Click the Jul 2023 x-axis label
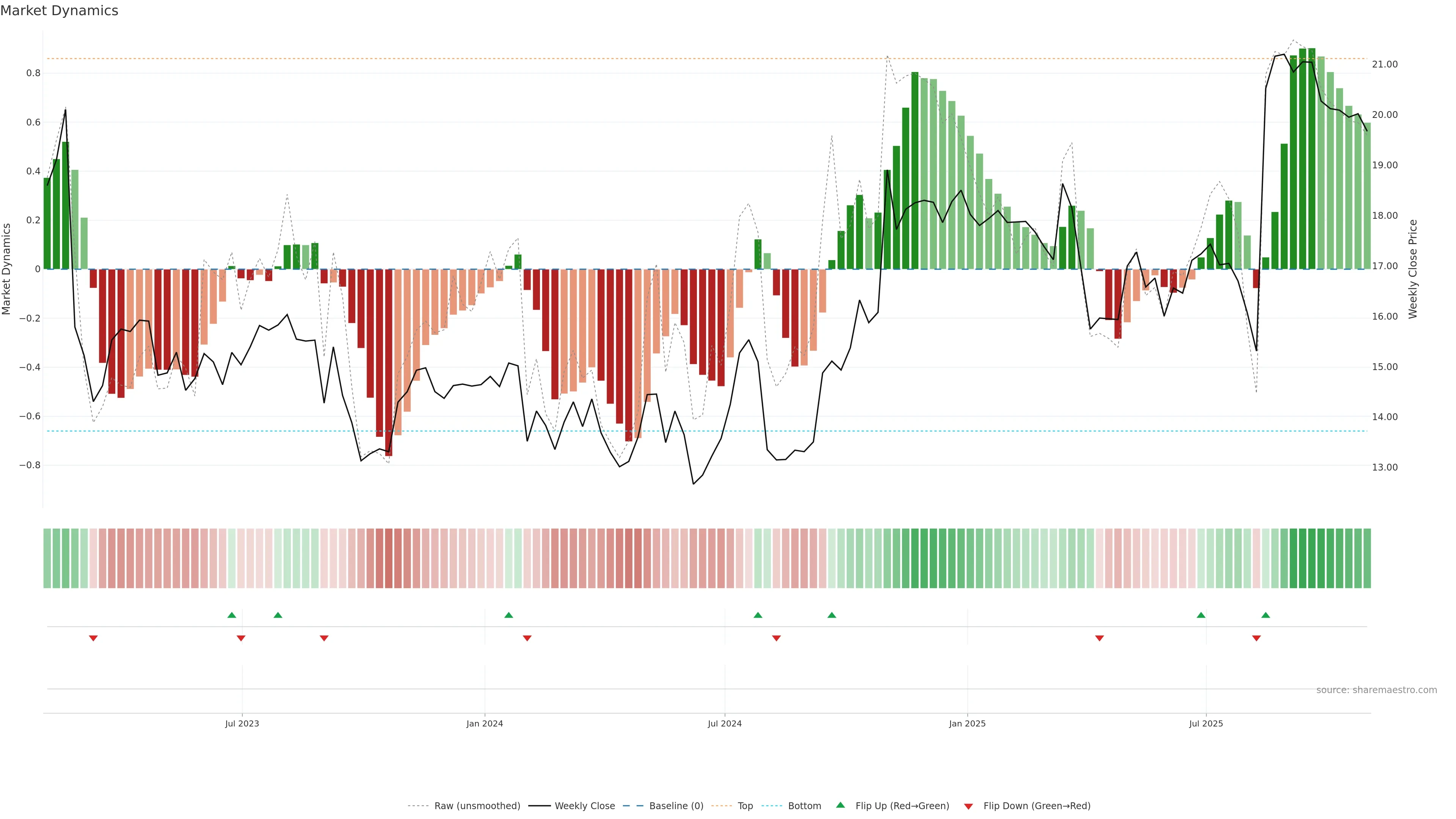 pyautogui.click(x=242, y=723)
